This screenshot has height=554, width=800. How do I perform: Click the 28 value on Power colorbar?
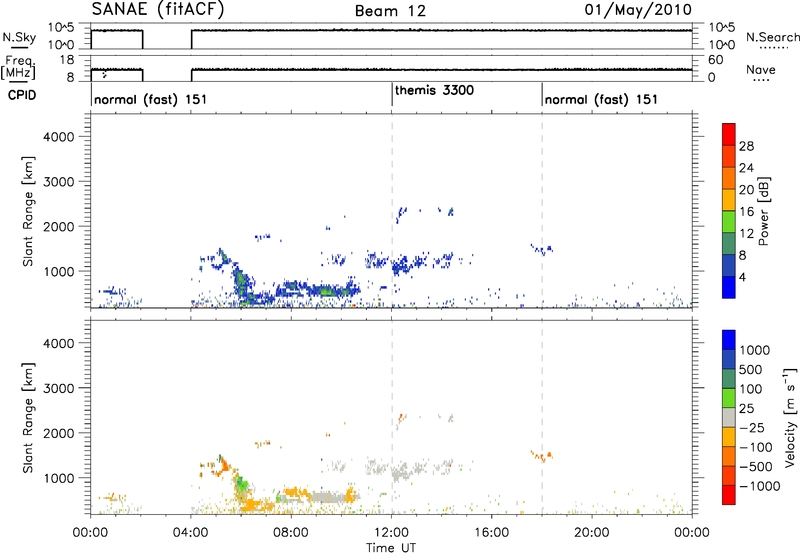pos(746,146)
